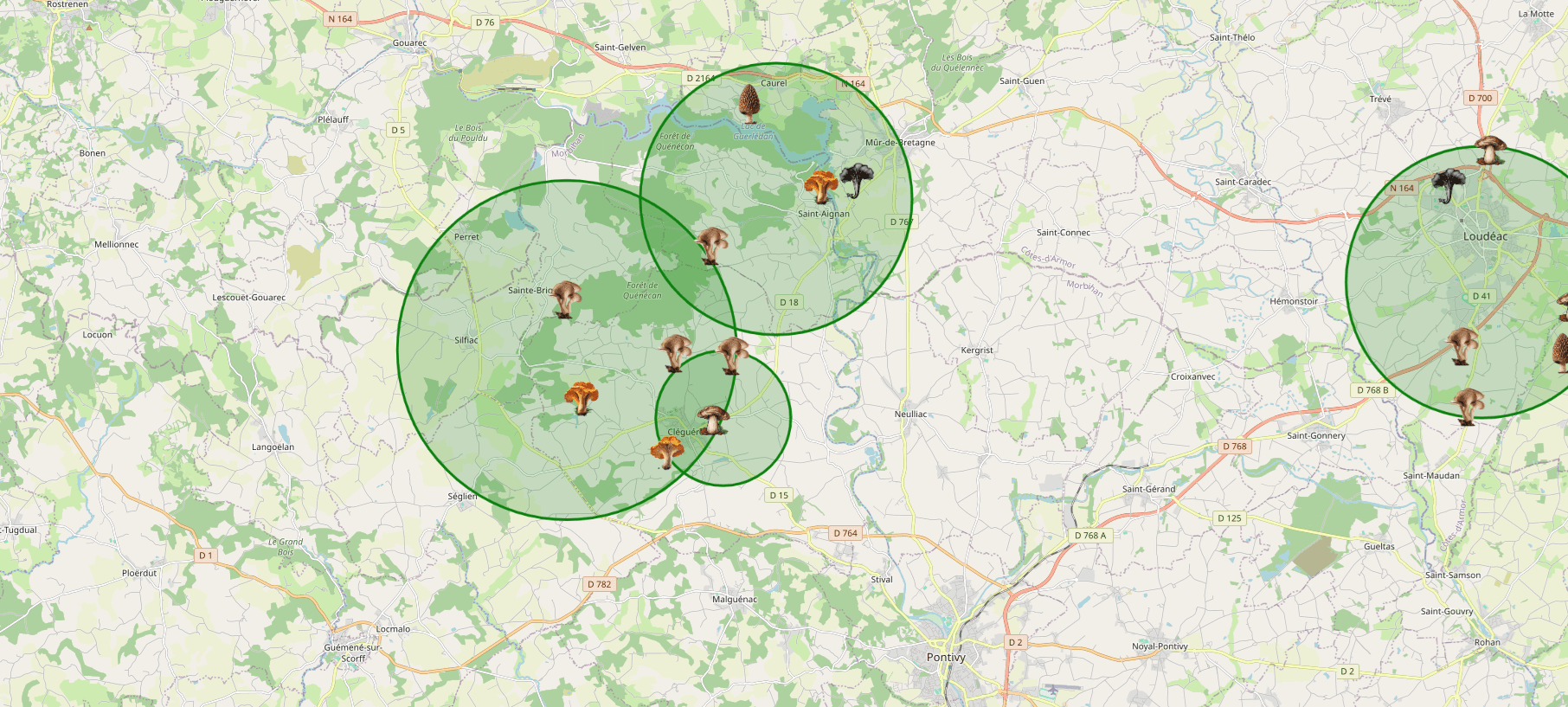Click the Pontivy town label
Image resolution: width=1568 pixels, height=707 pixels.
[946, 657]
